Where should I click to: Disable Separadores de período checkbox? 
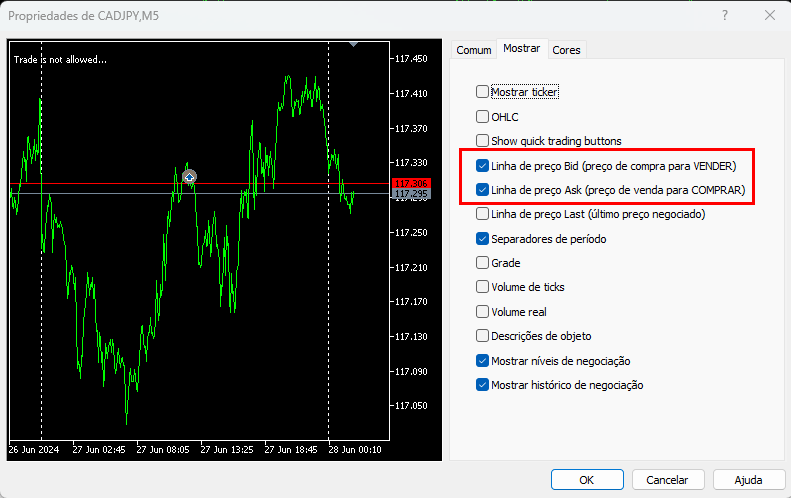[482, 239]
